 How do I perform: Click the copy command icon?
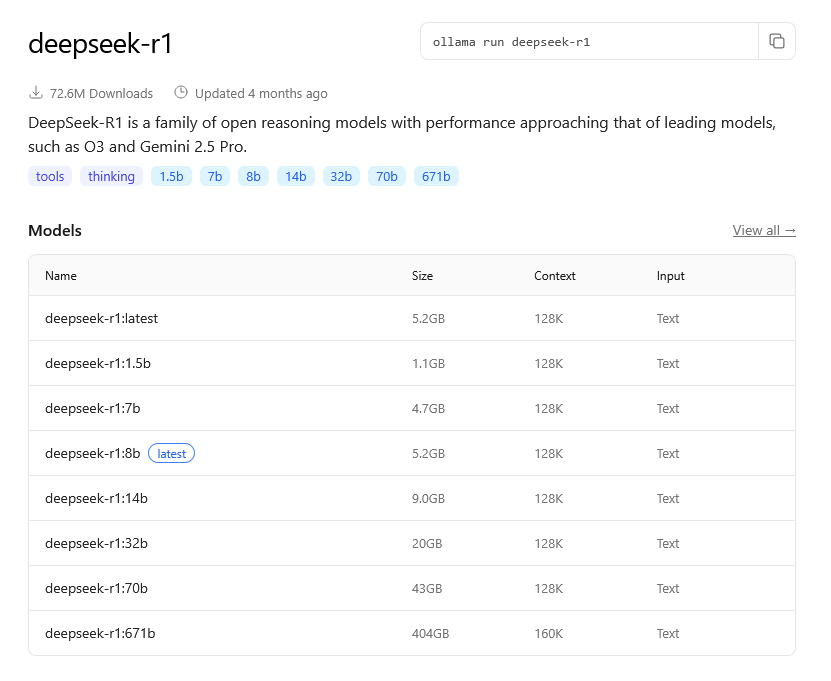coord(777,41)
